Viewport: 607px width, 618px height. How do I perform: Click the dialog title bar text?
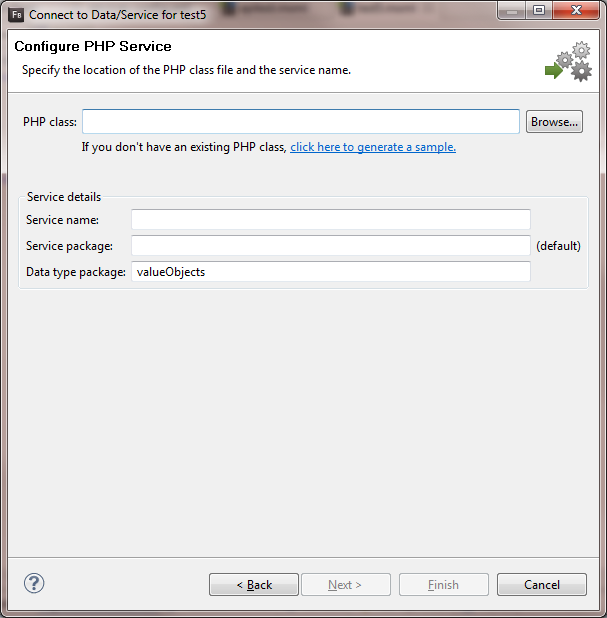coord(112,15)
